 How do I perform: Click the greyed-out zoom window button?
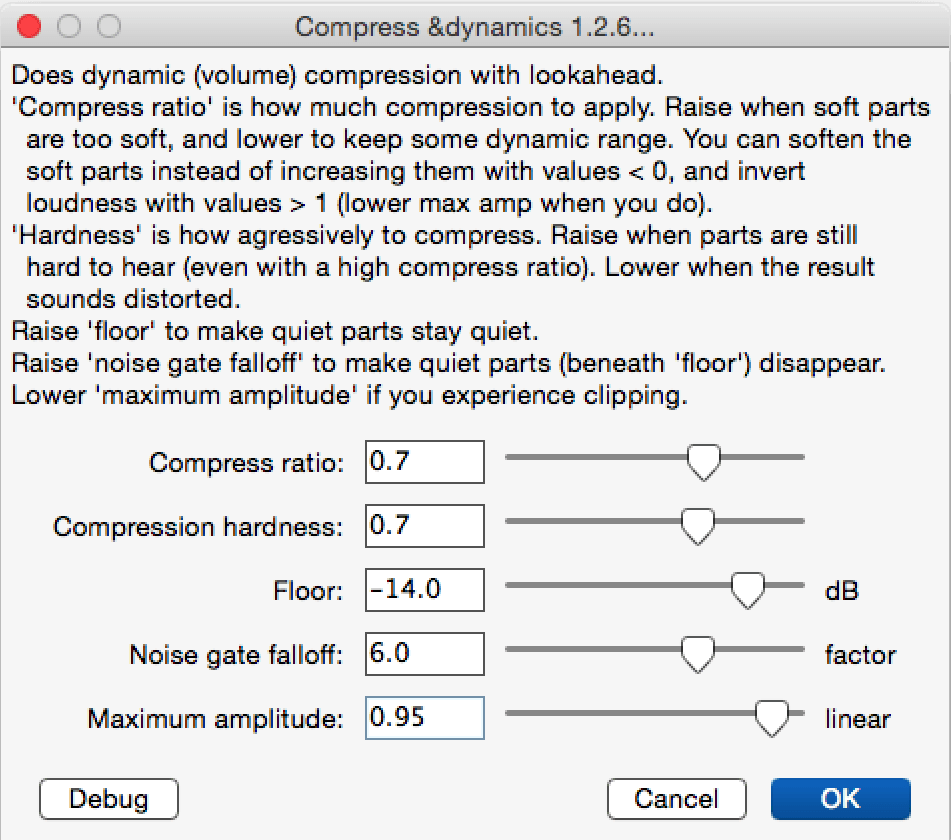pyautogui.click(x=109, y=26)
